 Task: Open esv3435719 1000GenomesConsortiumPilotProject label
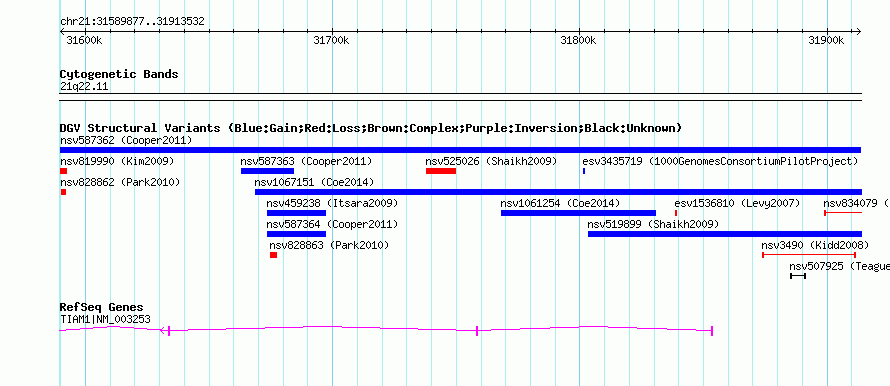720,161
